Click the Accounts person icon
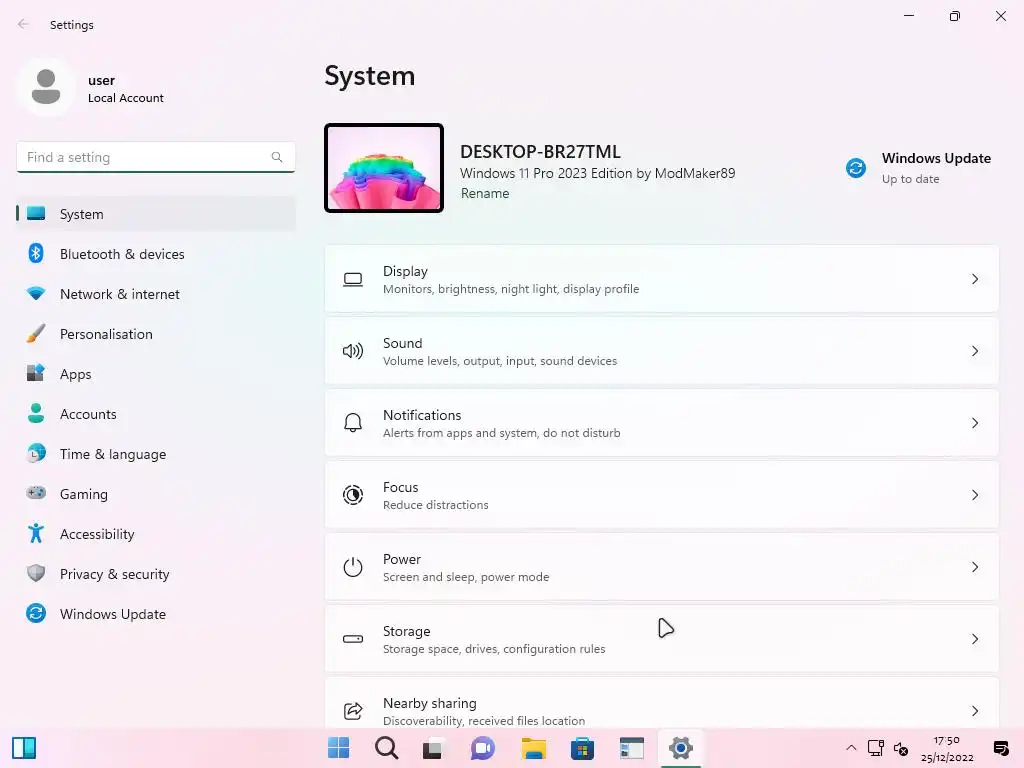 pyautogui.click(x=36, y=413)
